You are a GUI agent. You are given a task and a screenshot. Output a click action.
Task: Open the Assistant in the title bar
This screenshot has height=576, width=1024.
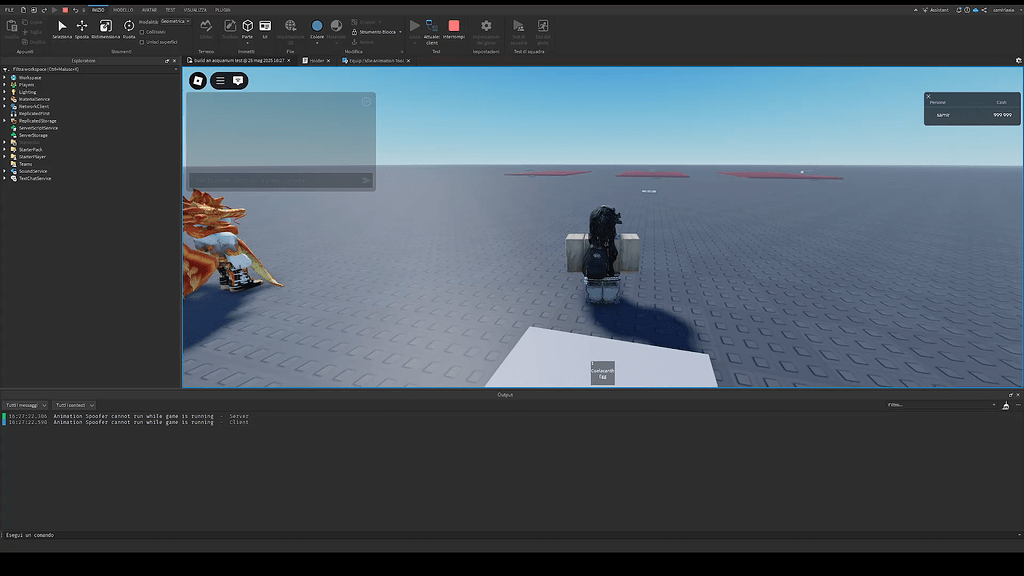pos(938,9)
